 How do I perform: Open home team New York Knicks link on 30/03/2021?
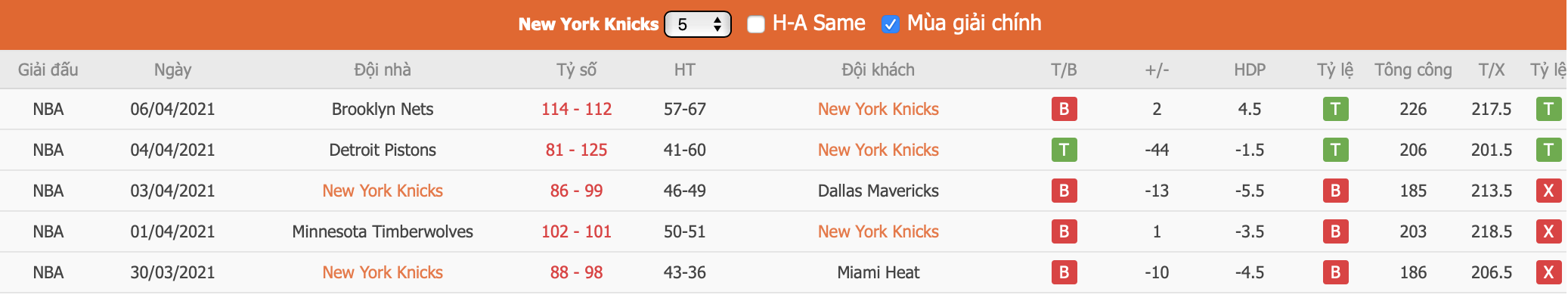pyautogui.click(x=383, y=272)
